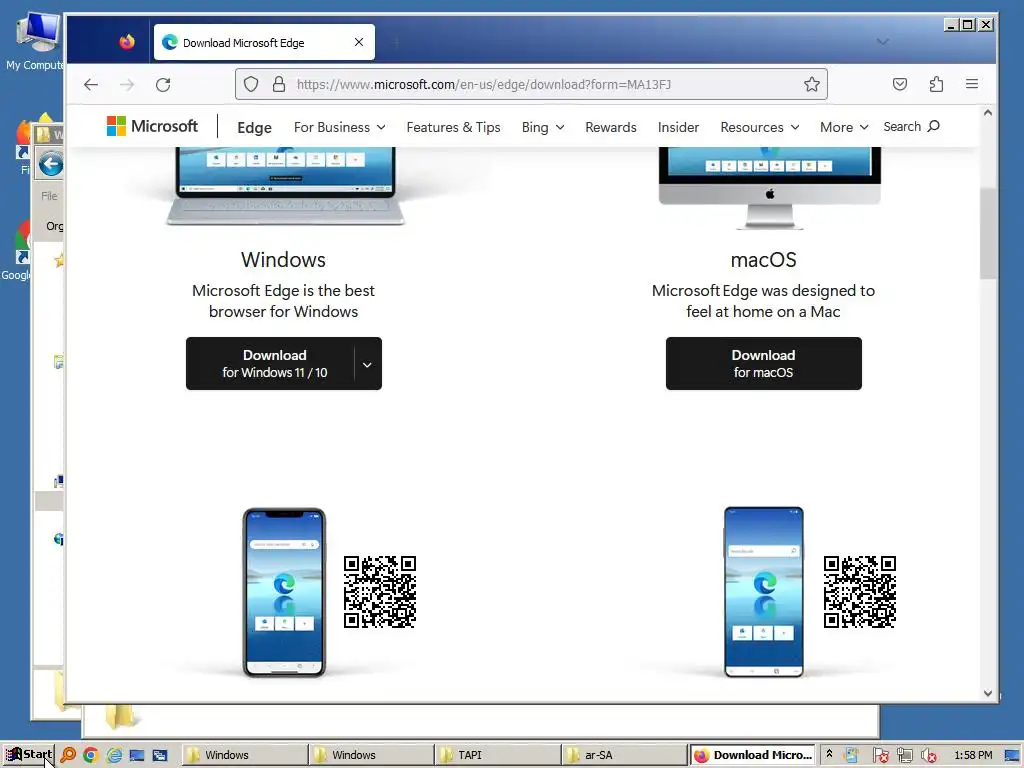Select the Download Microsoft Edge tab
Viewport: 1024px width, 768px height.
[264, 42]
